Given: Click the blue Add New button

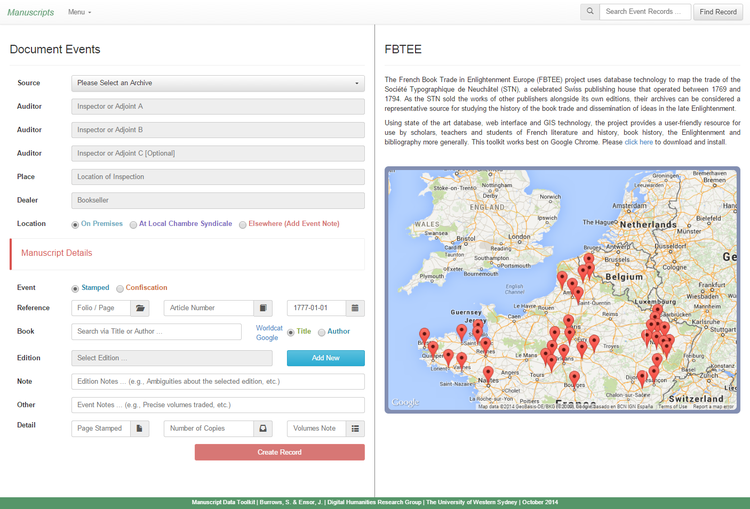Looking at the screenshot, I should click(x=325, y=358).
